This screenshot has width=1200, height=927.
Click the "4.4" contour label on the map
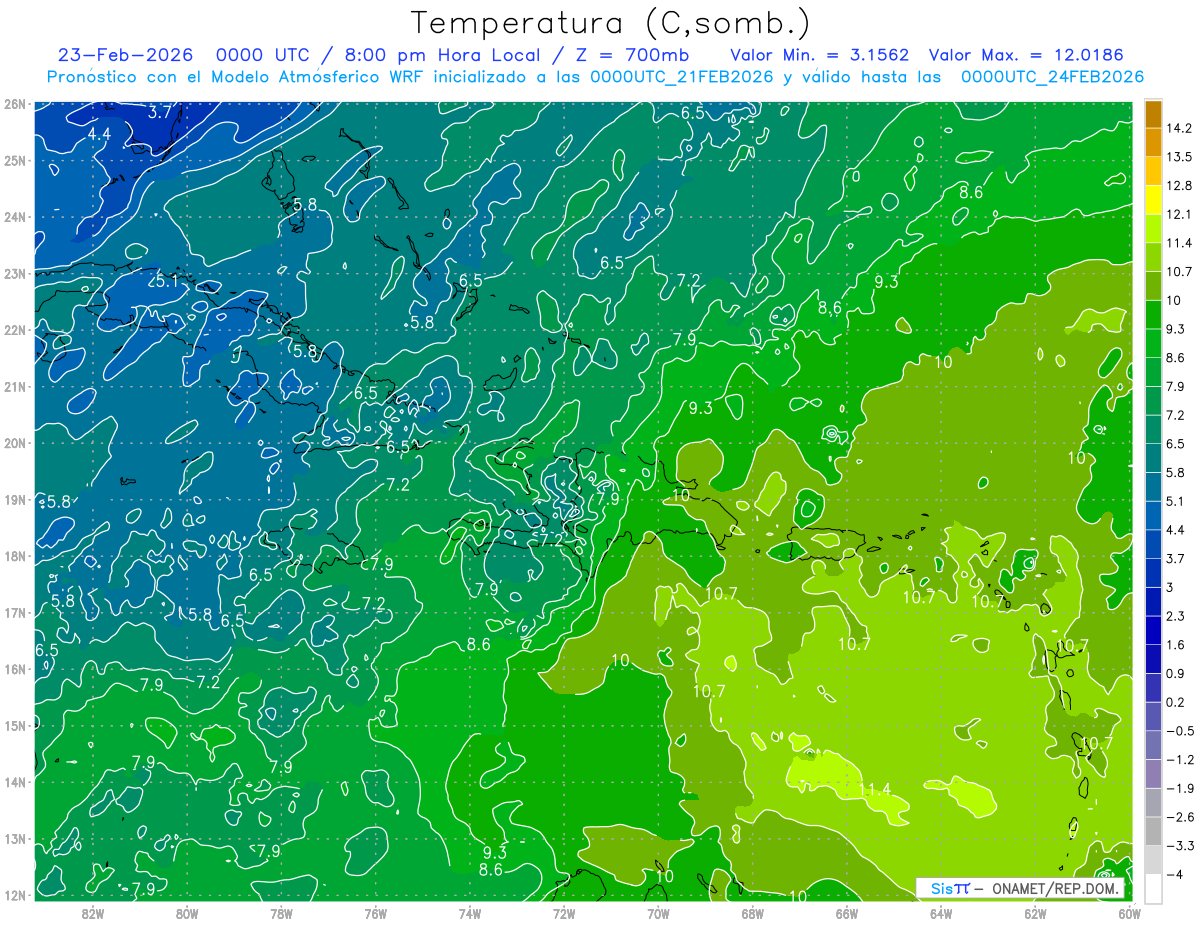click(99, 133)
